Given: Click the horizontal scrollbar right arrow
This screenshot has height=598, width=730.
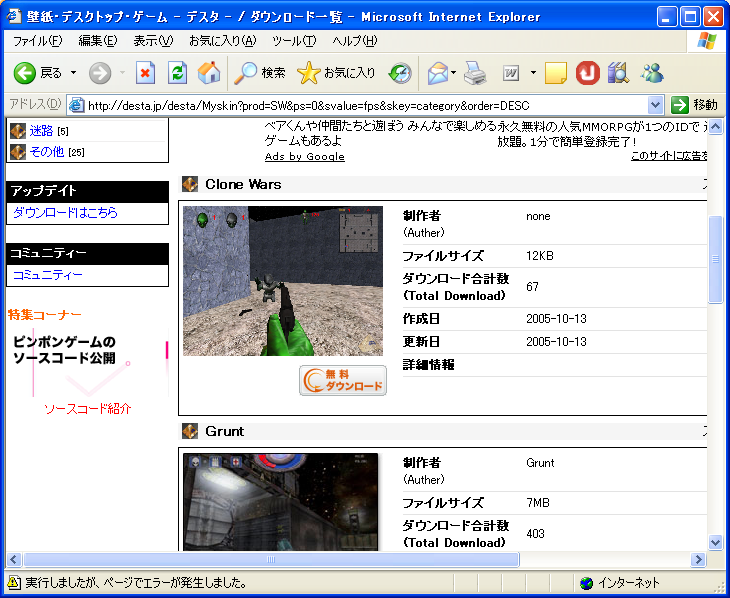Looking at the screenshot, I should [x=698, y=559].
